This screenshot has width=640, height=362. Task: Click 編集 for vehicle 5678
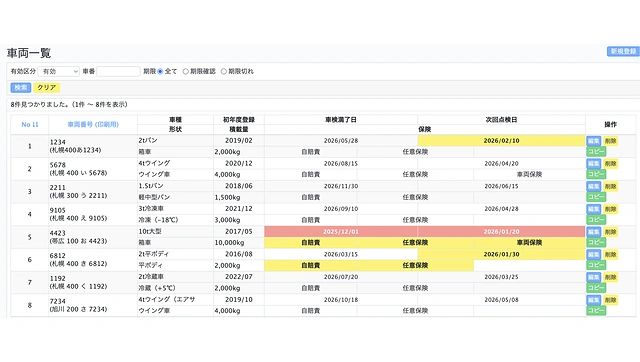click(593, 164)
